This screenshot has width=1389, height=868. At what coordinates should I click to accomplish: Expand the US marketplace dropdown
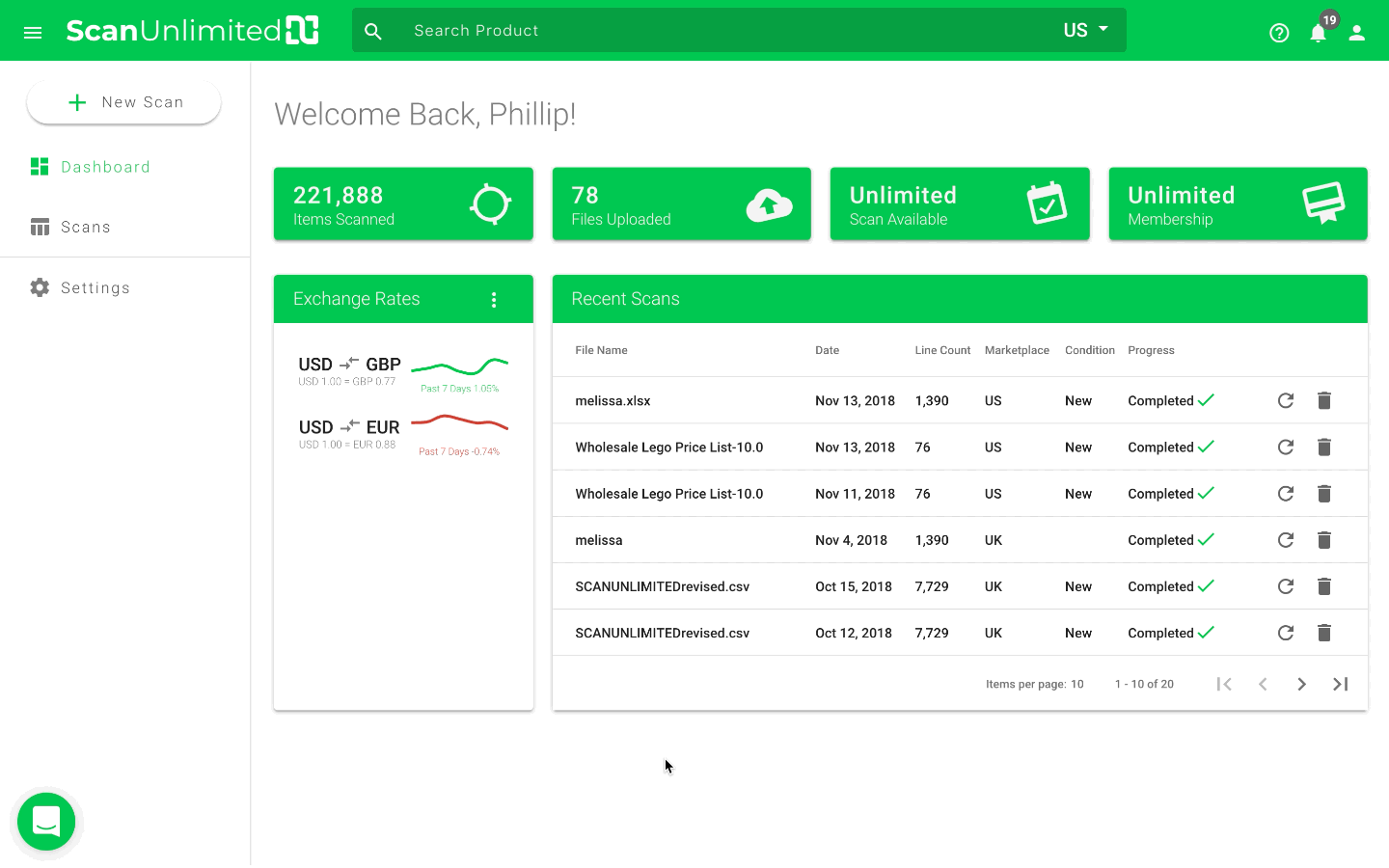(x=1085, y=30)
